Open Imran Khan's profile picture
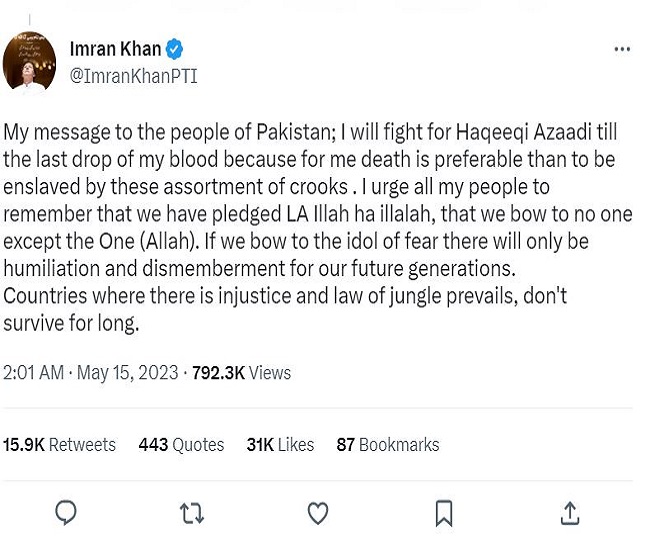The image size is (650, 540). tap(29, 62)
